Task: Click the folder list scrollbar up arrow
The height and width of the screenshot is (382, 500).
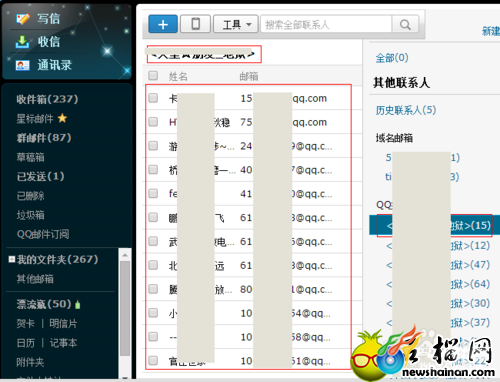Action: (125, 255)
